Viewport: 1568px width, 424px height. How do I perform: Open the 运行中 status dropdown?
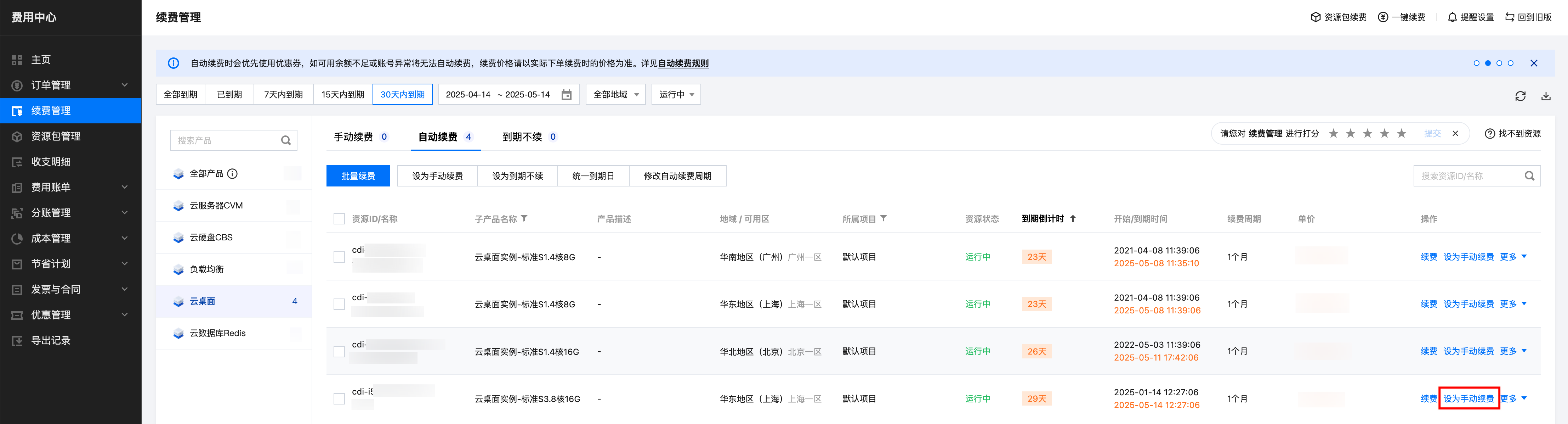point(676,94)
